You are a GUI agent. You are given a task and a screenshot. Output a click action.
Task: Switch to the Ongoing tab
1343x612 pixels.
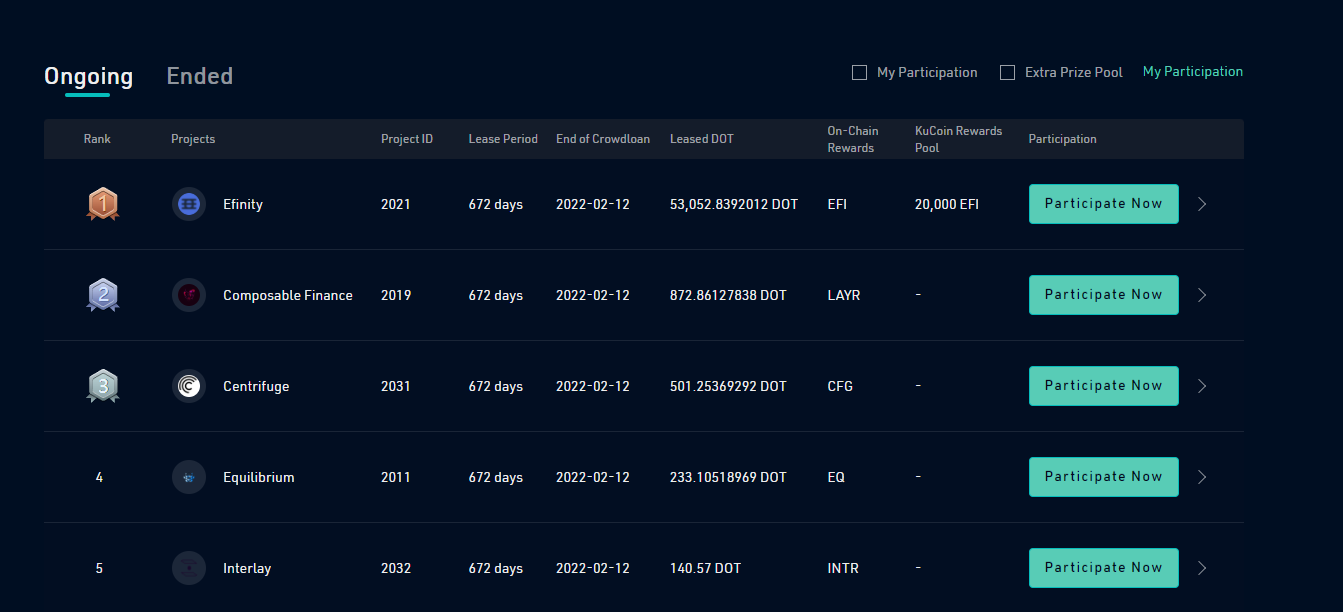point(88,76)
